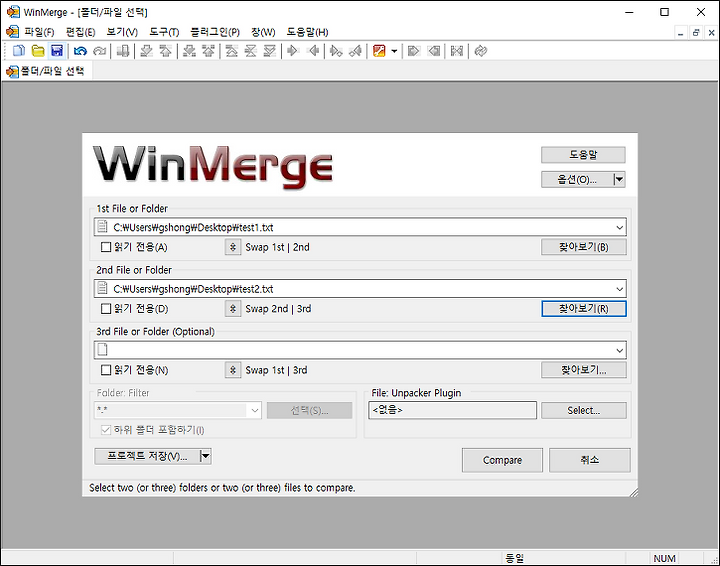Viewport: 720px width, 566px height.
Task: Click swap icon beside Swap 2nd | 3rd
Action: tap(233, 308)
